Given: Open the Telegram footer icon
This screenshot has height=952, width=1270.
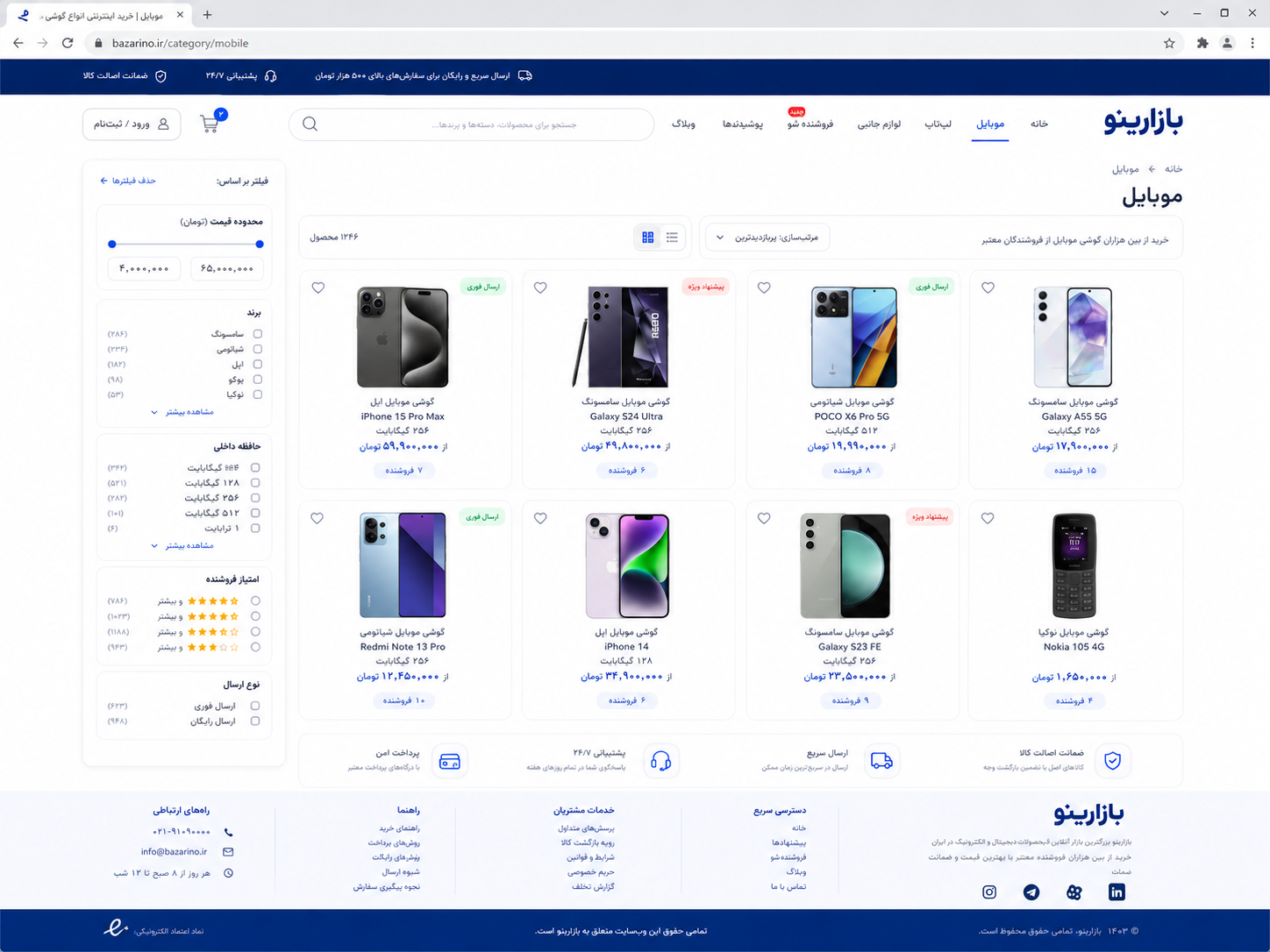Looking at the screenshot, I should tap(1031, 892).
